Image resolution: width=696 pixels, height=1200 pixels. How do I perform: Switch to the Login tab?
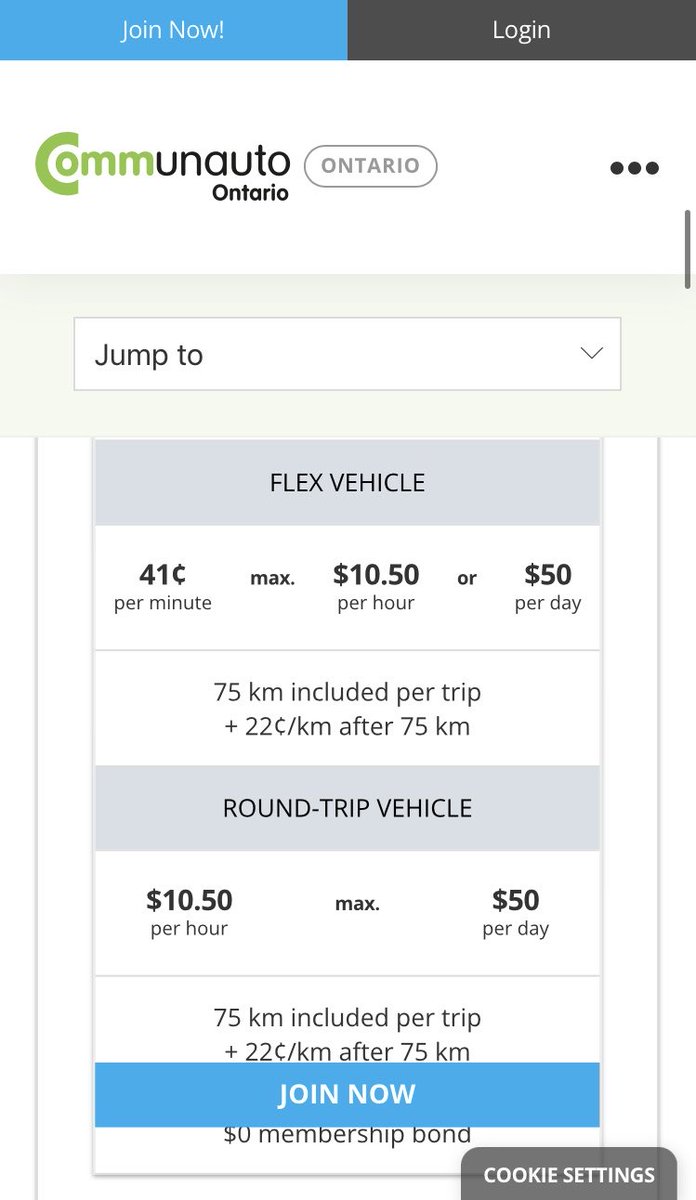coord(522,30)
